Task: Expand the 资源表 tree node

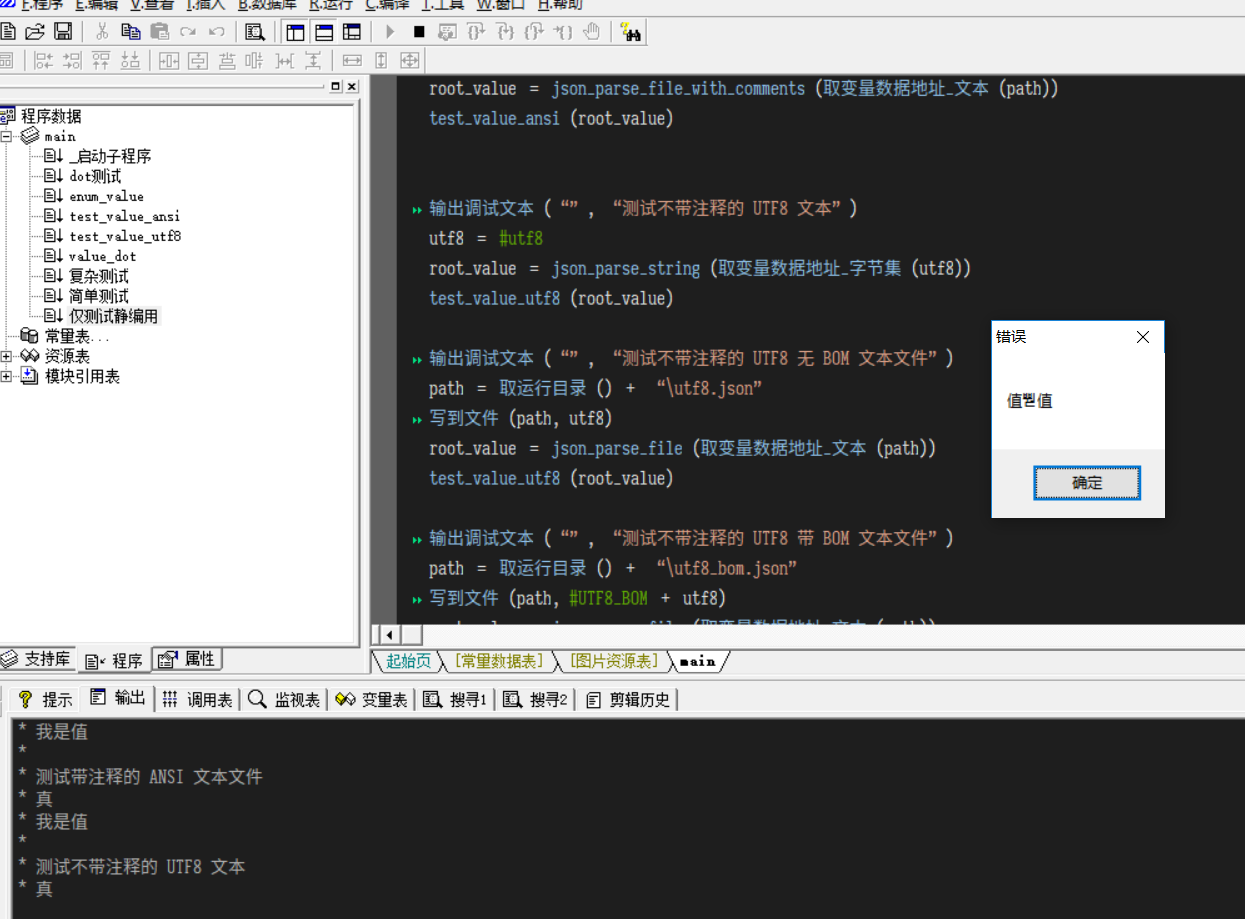Action: (x=6, y=356)
